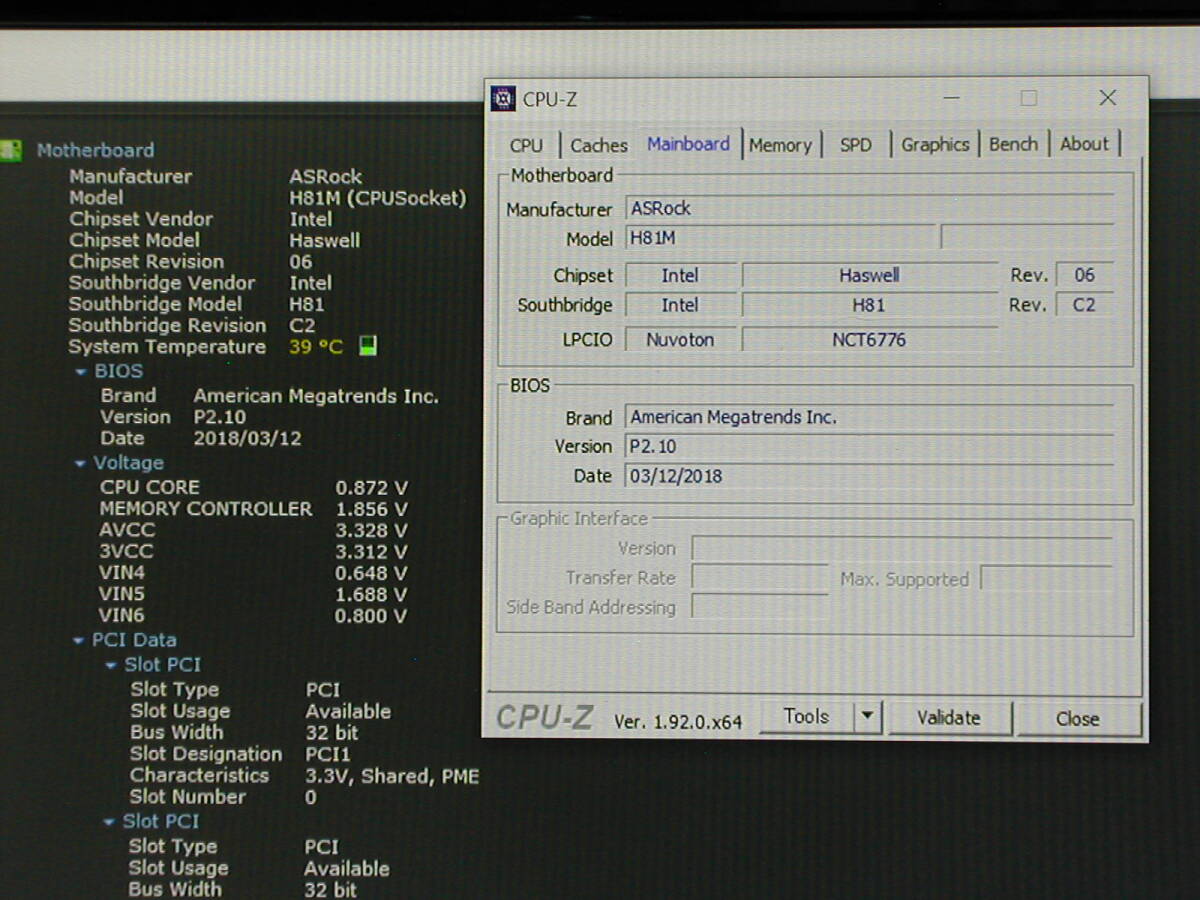Image resolution: width=1200 pixels, height=900 pixels.
Task: Click the CPU-Z app icon in title bar
Action: [503, 98]
